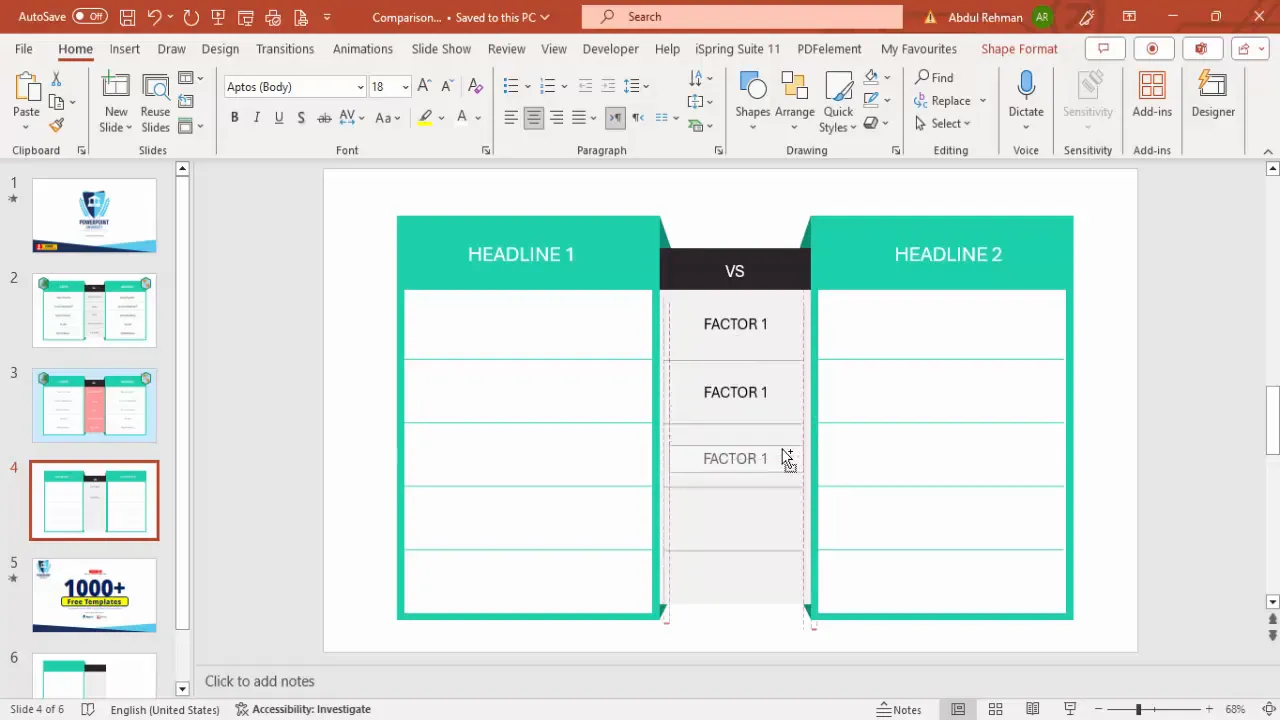The width and height of the screenshot is (1280, 720).
Task: Click Find in Editing group
Action: 934,77
